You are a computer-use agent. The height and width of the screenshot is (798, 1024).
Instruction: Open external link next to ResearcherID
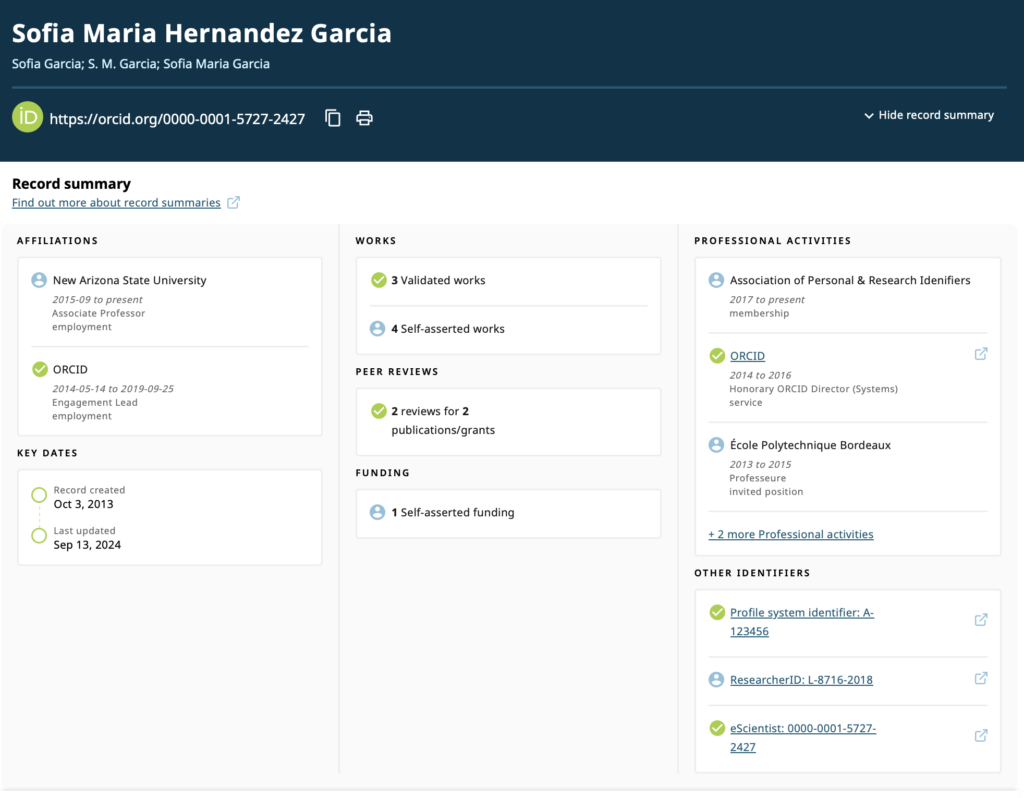(x=981, y=678)
